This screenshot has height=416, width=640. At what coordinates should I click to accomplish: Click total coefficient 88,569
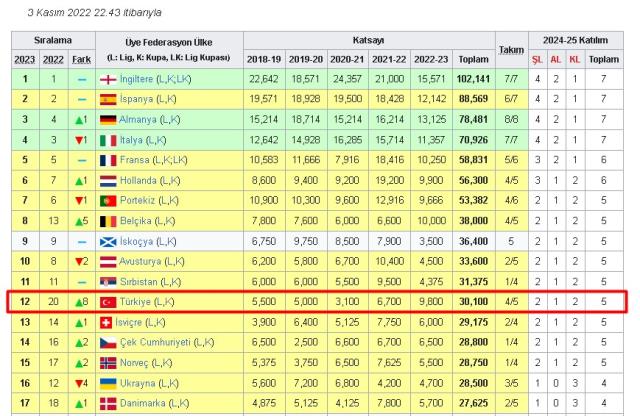473,99
